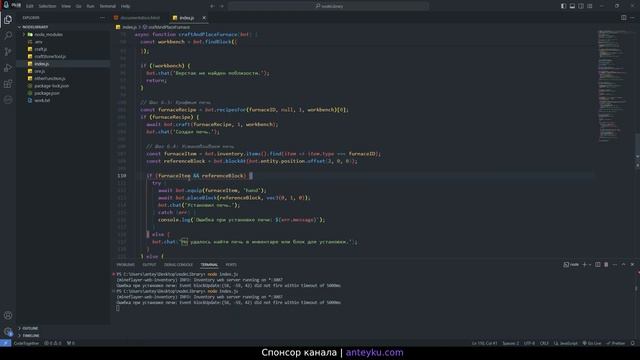Close the terminal panel
The width and height of the screenshot is (640, 360).
click(x=632, y=264)
